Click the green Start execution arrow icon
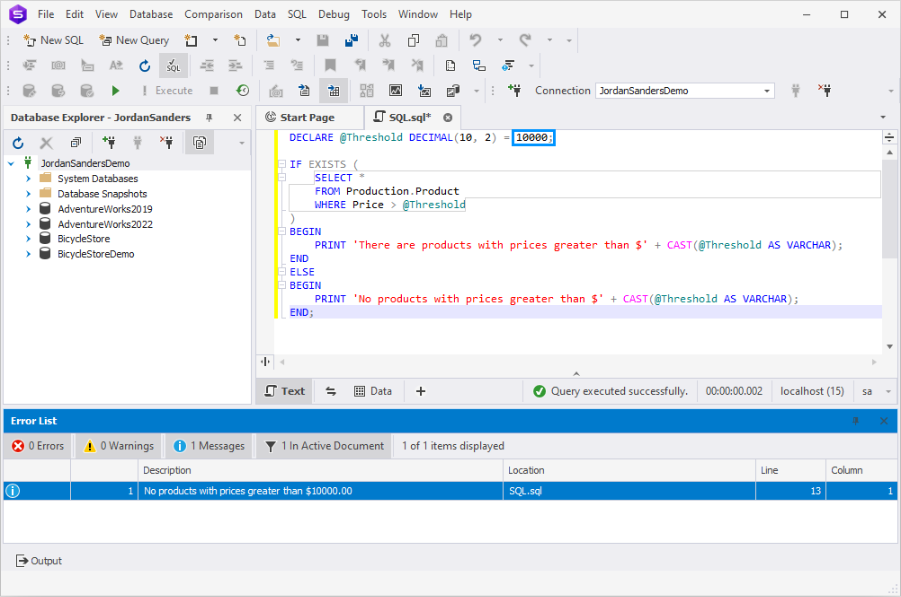901x597 pixels. [x=116, y=90]
